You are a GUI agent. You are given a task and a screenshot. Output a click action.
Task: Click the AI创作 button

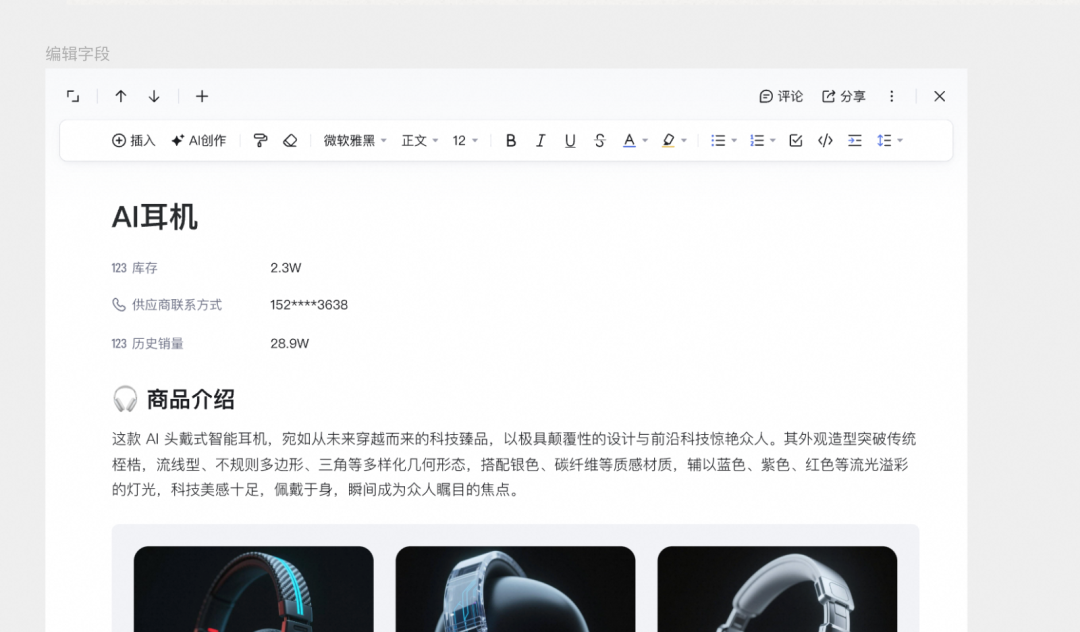198,141
